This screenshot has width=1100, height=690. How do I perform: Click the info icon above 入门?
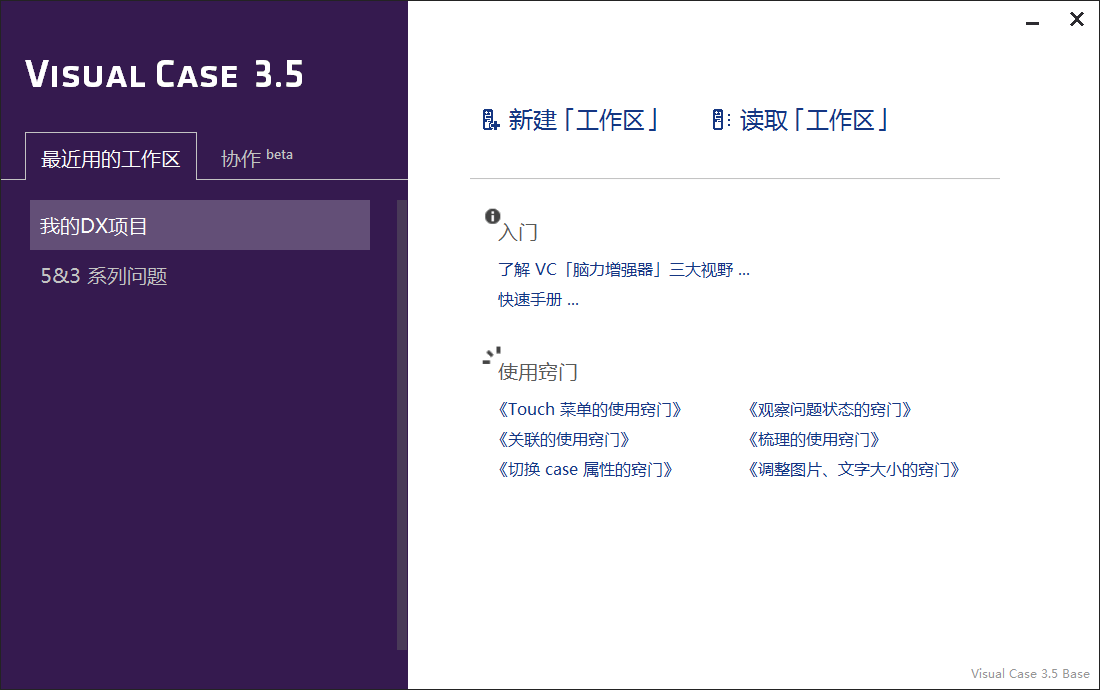pyautogui.click(x=492, y=216)
